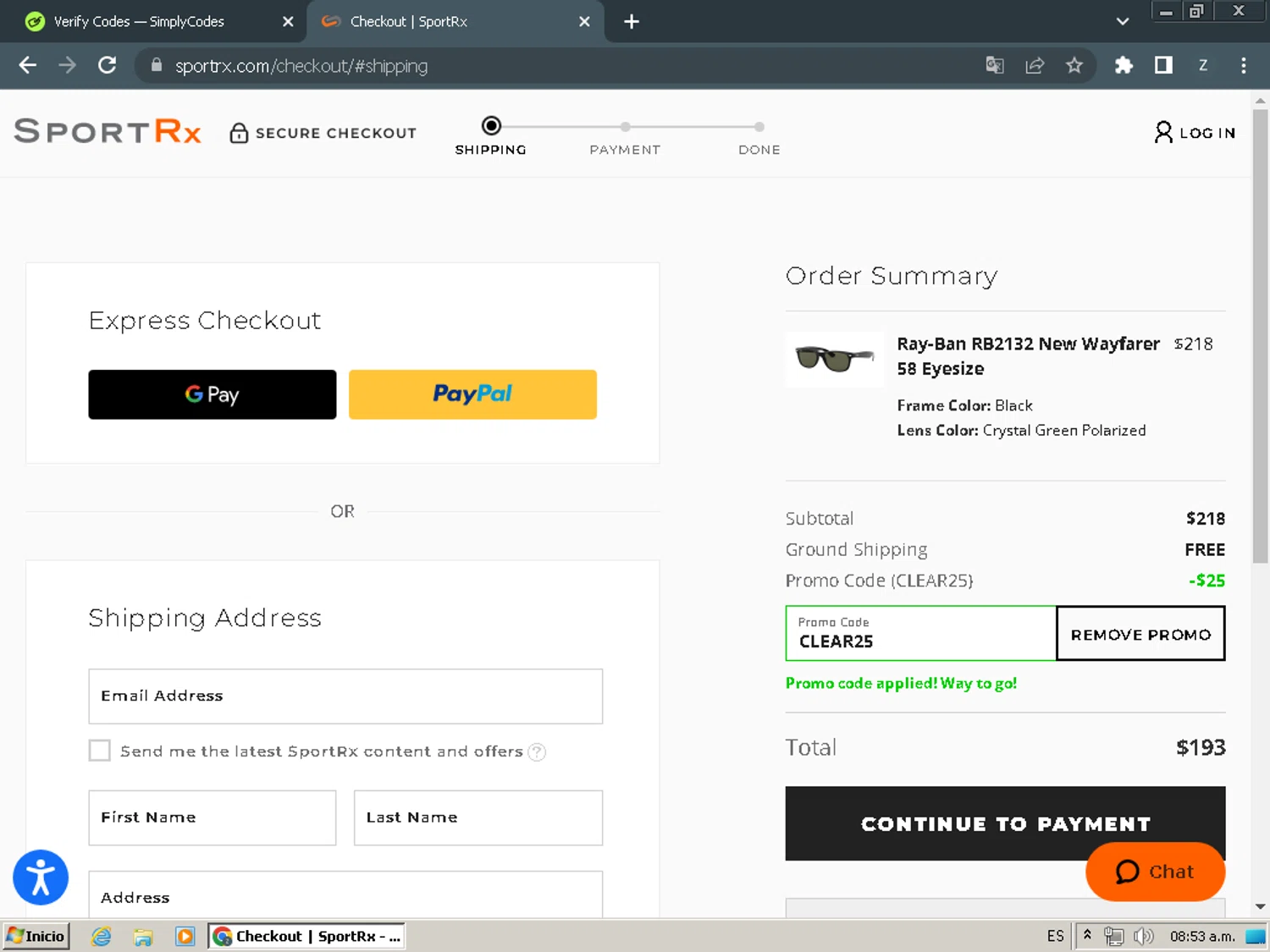This screenshot has height=952, width=1270.
Task: Click the Promo code applied message
Action: pyautogui.click(x=901, y=683)
